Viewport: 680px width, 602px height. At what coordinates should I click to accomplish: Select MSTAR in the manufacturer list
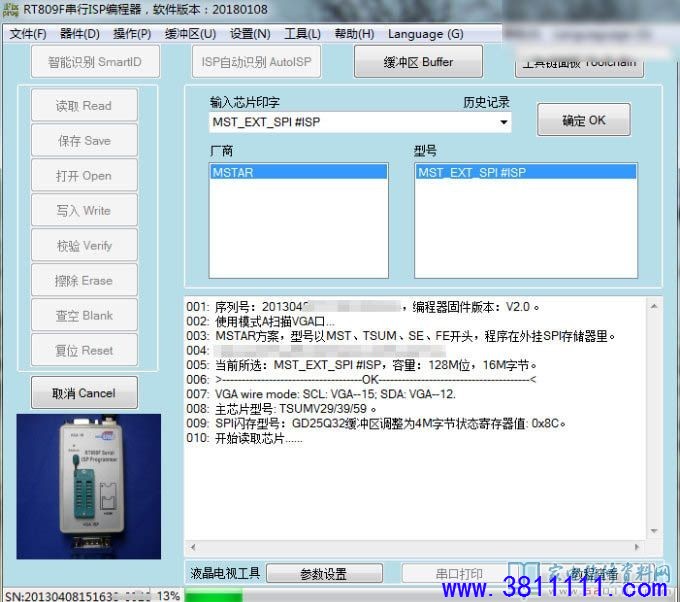(x=298, y=172)
